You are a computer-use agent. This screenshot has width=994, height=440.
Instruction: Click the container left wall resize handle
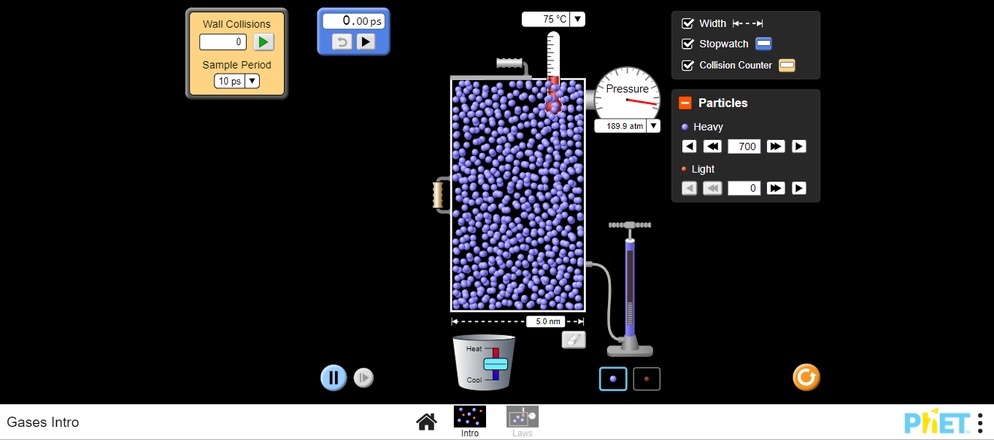point(439,195)
